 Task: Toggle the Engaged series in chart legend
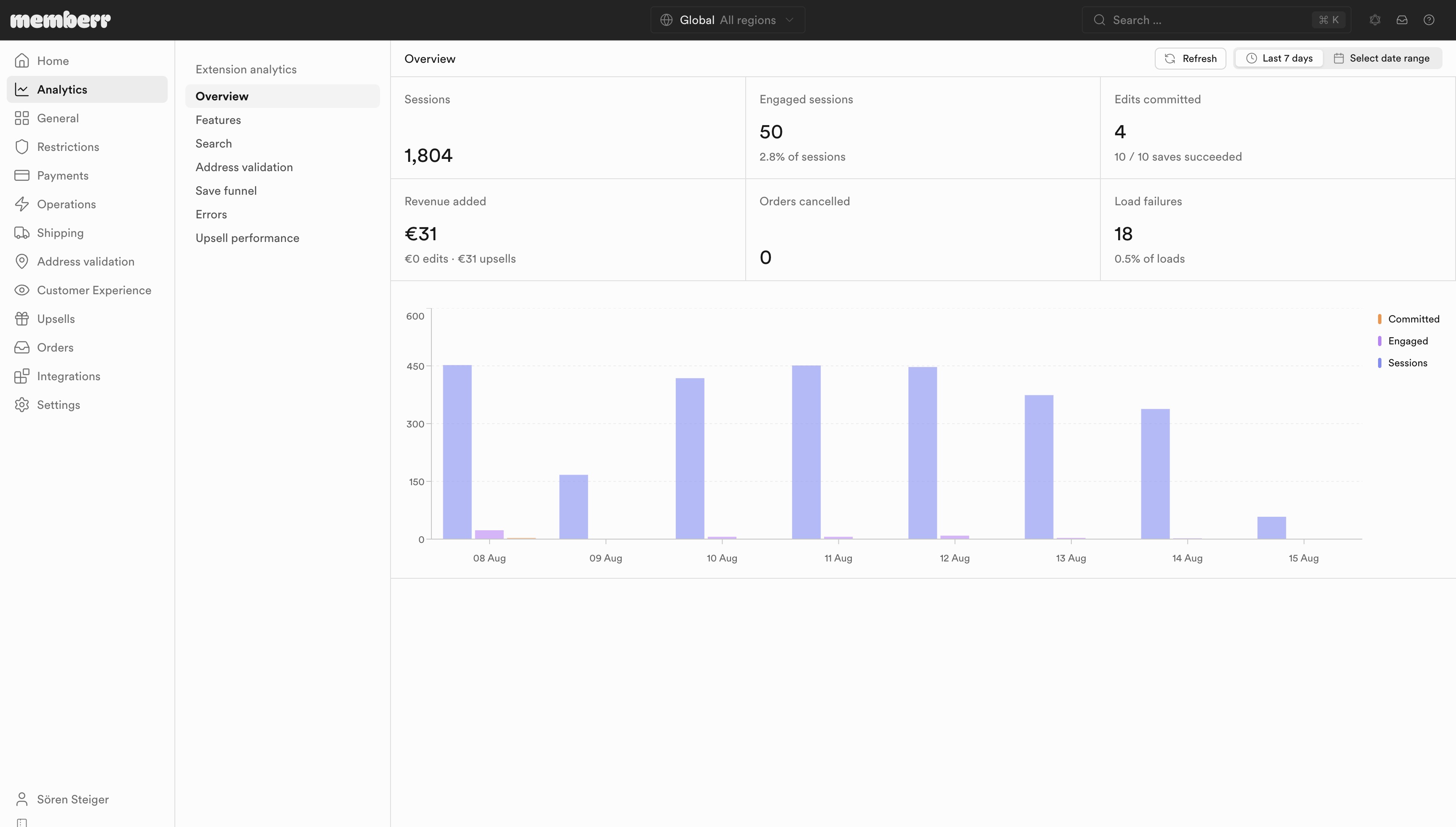(x=1402, y=341)
